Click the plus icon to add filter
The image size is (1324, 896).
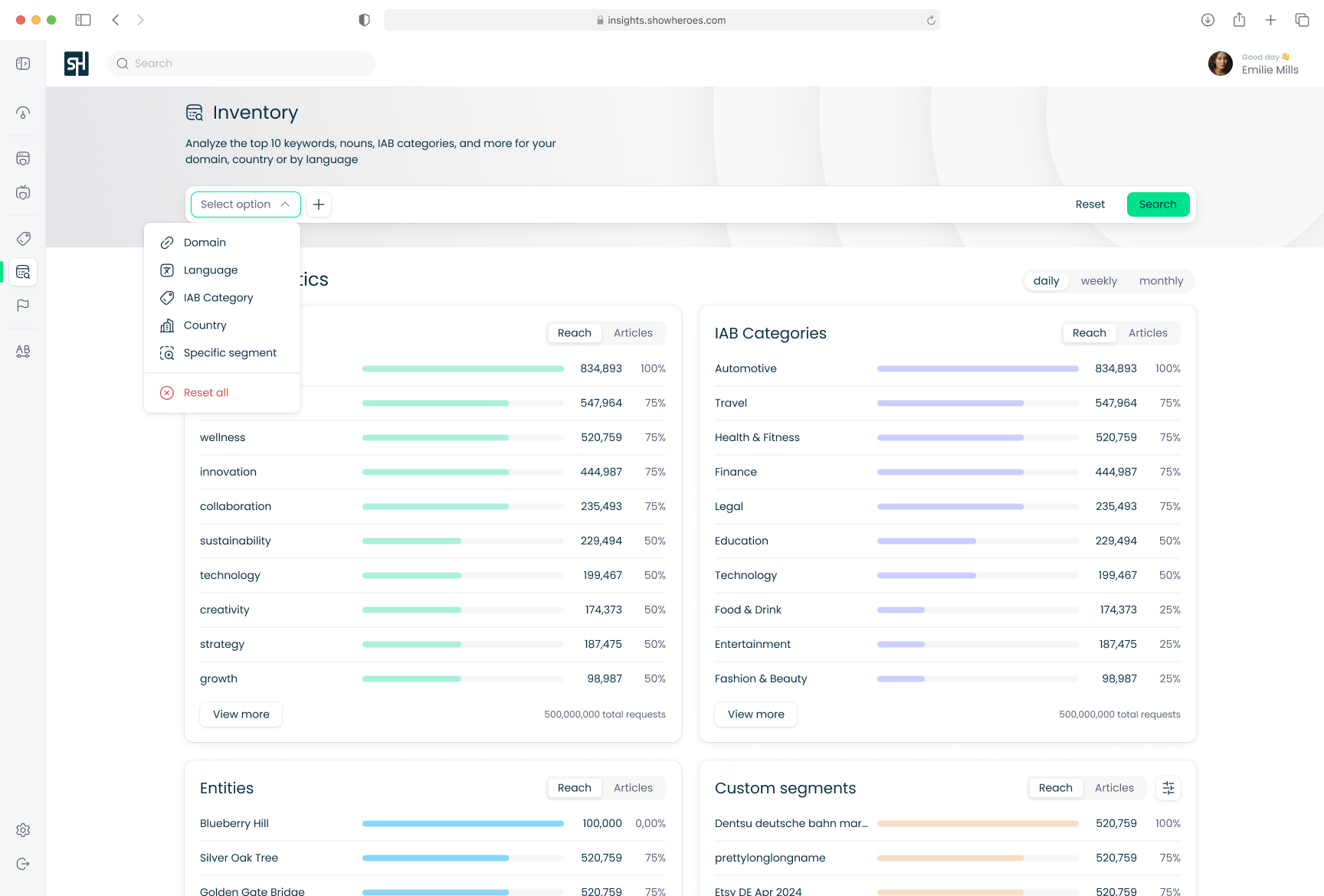pos(319,204)
